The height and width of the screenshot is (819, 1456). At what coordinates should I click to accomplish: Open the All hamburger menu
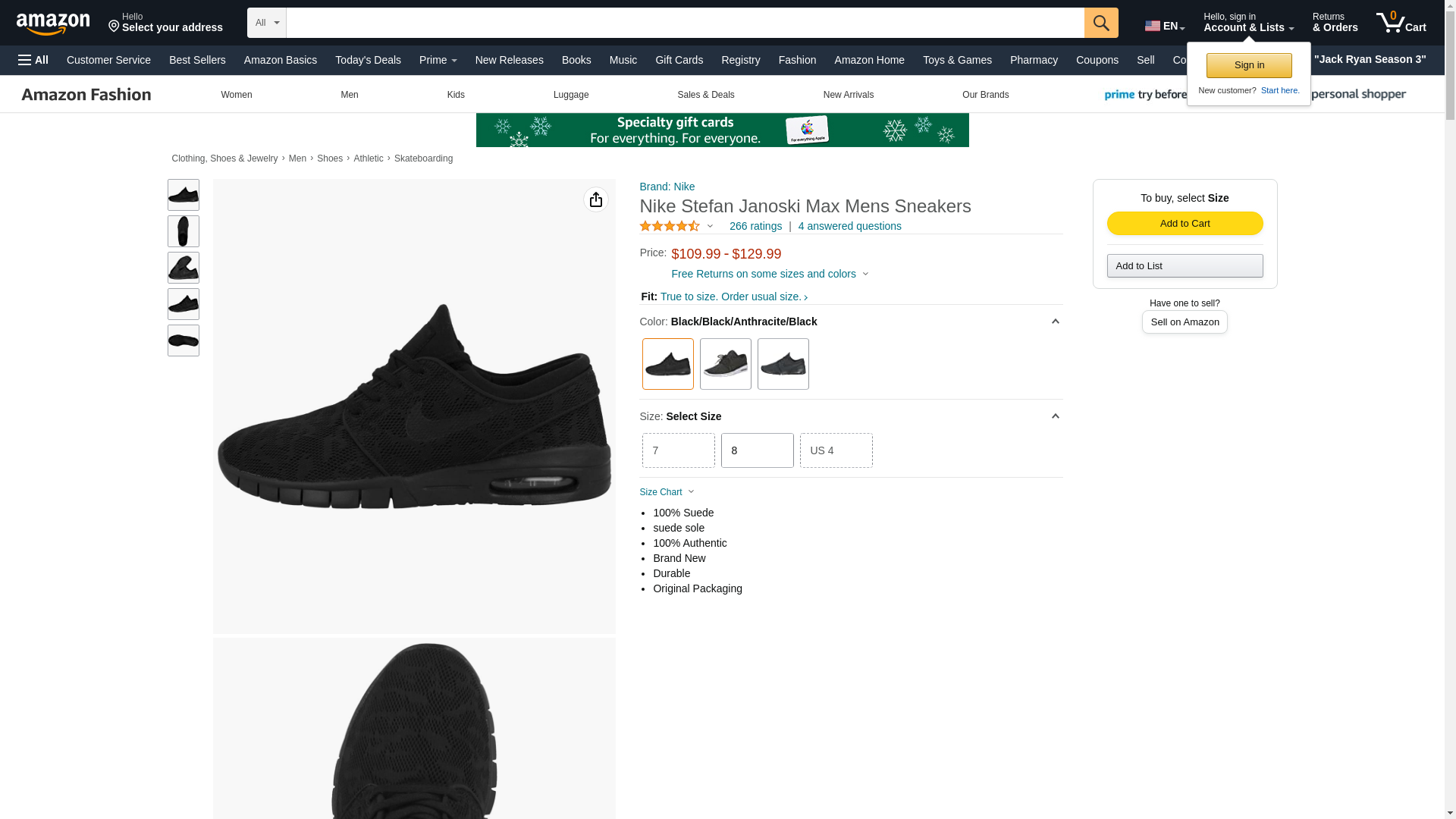tap(33, 60)
